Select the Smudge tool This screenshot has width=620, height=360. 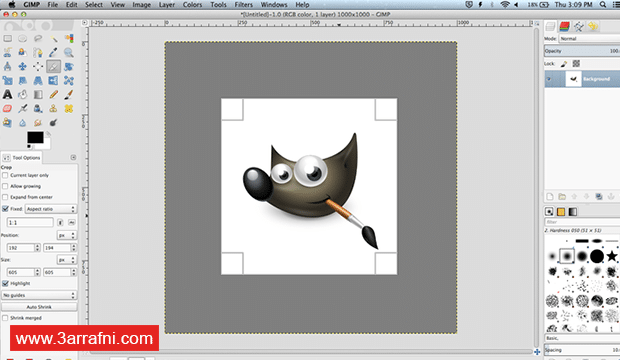(38, 123)
